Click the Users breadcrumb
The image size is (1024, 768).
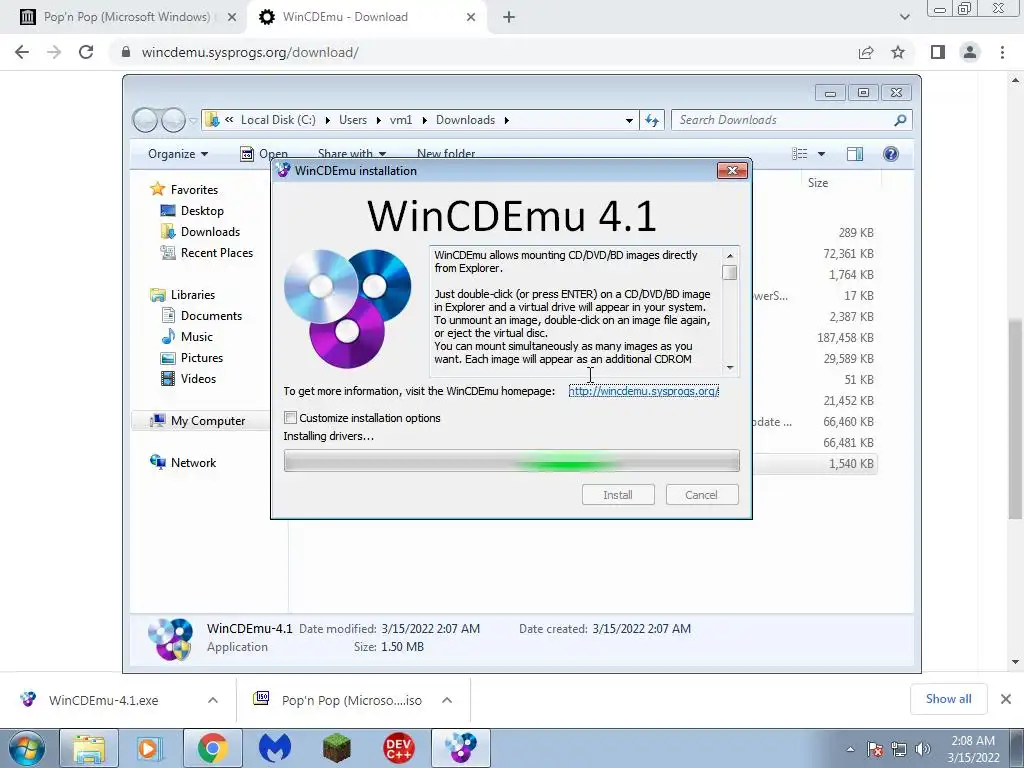(x=353, y=120)
